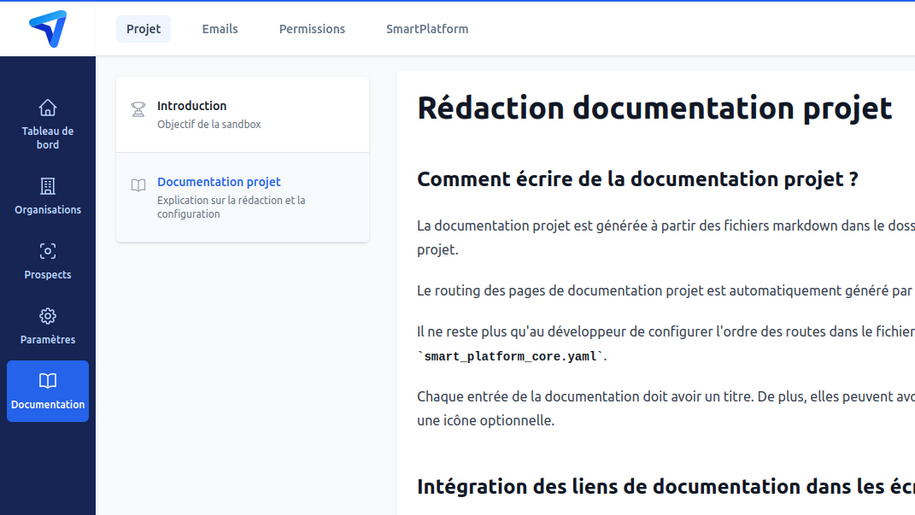Image resolution: width=915 pixels, height=515 pixels.
Task: Click the Organisations sidebar label
Action: click(x=48, y=210)
